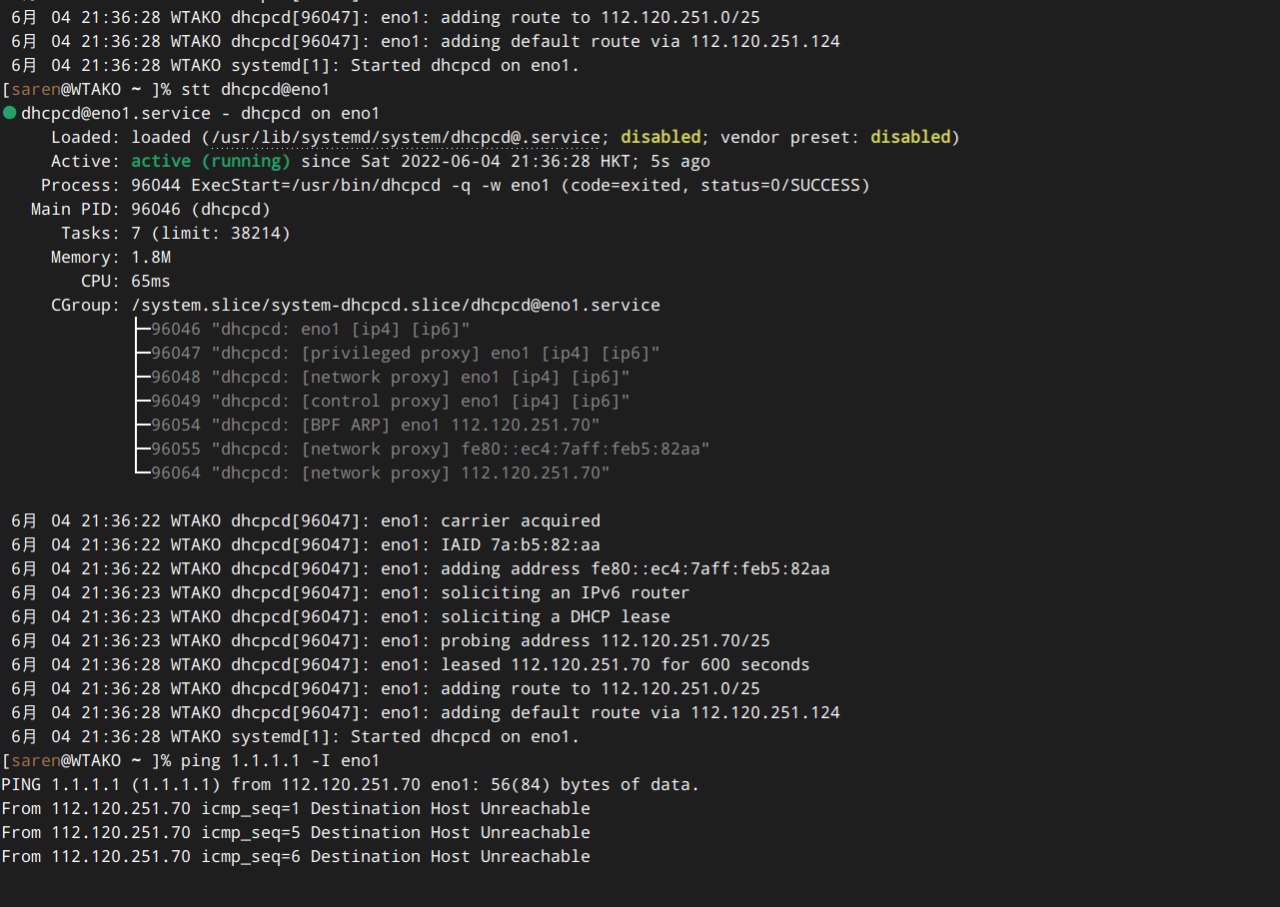
Task: Select process 96046 in CGroup tree
Action: pyautogui.click(x=310, y=329)
